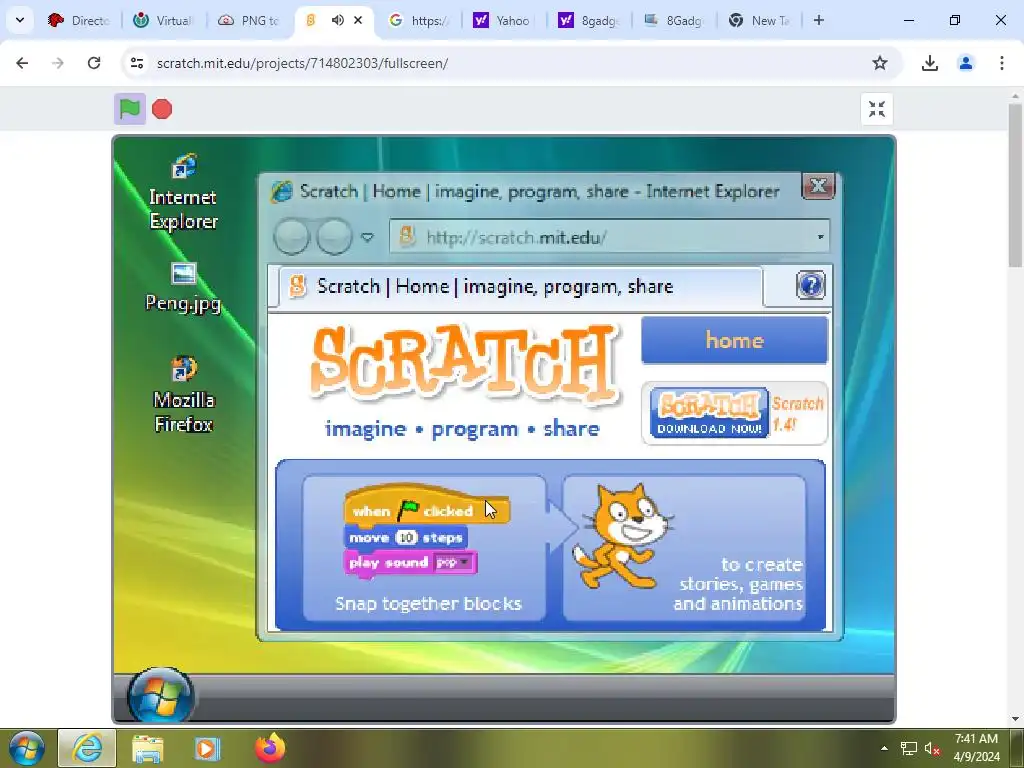Image resolution: width=1024 pixels, height=768 pixels.
Task: Click the blue home button
Action: tap(735, 340)
